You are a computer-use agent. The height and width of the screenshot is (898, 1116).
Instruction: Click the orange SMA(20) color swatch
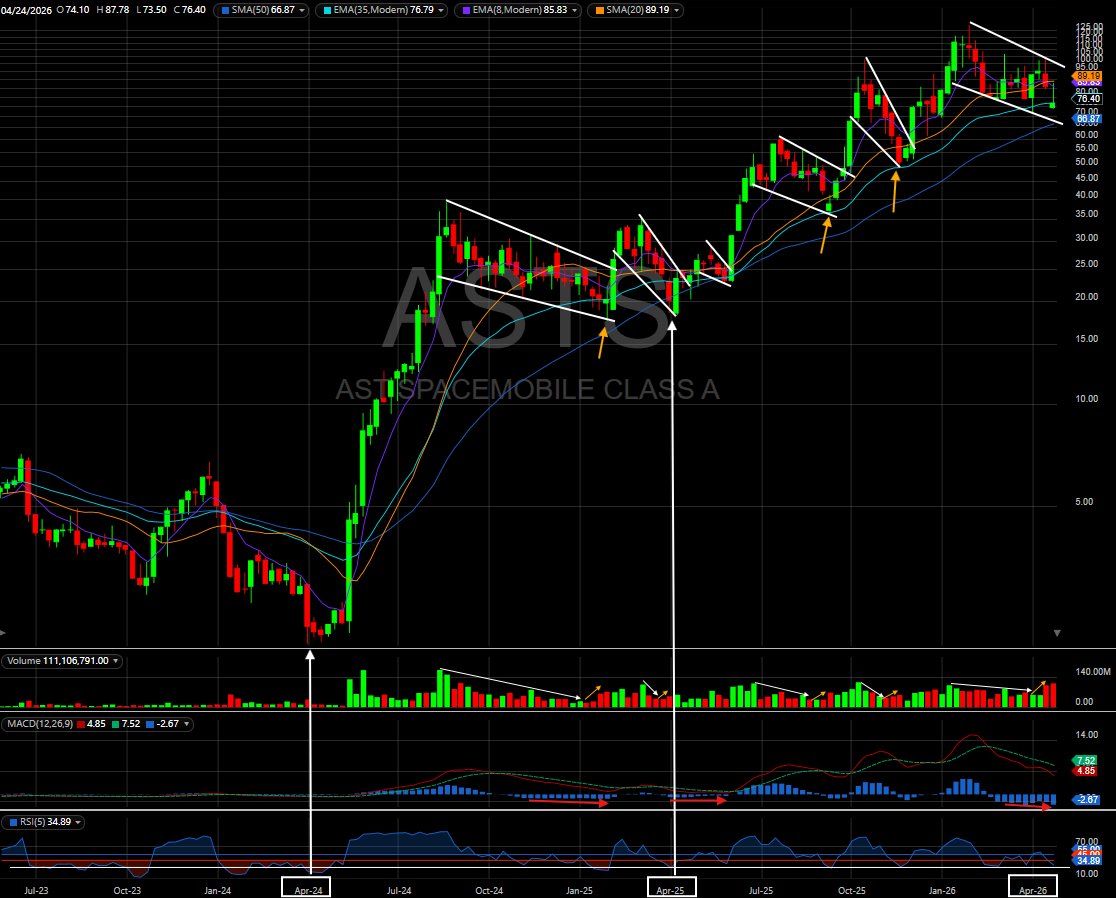click(x=600, y=10)
